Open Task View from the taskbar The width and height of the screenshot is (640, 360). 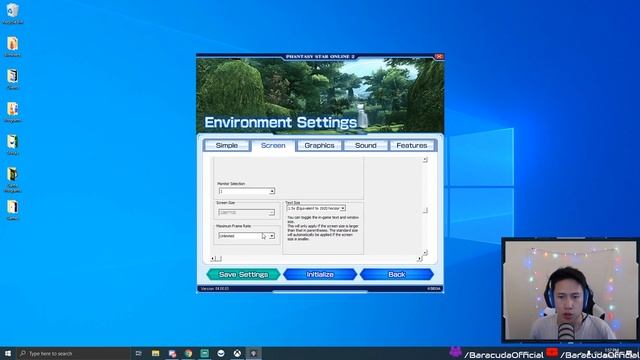pos(138,353)
